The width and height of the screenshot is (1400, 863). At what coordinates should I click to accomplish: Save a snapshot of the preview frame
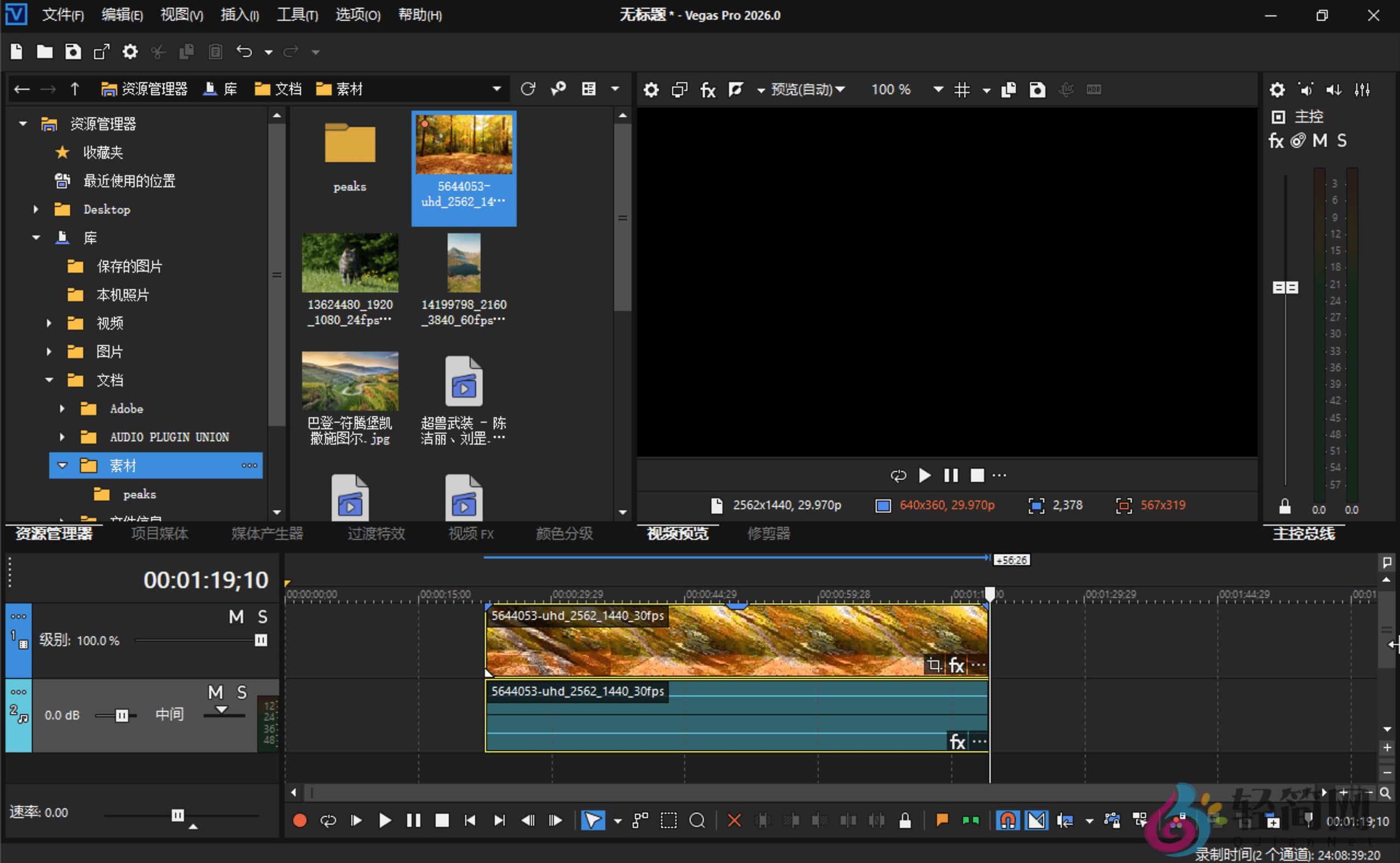(1037, 90)
